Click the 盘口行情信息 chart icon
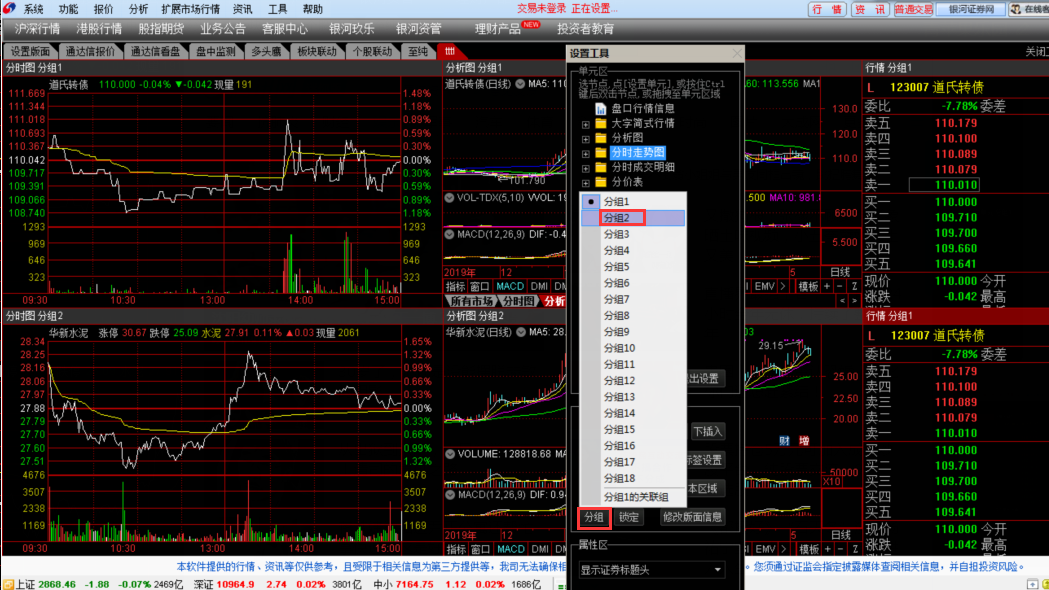The image size is (1049, 590). (x=601, y=108)
